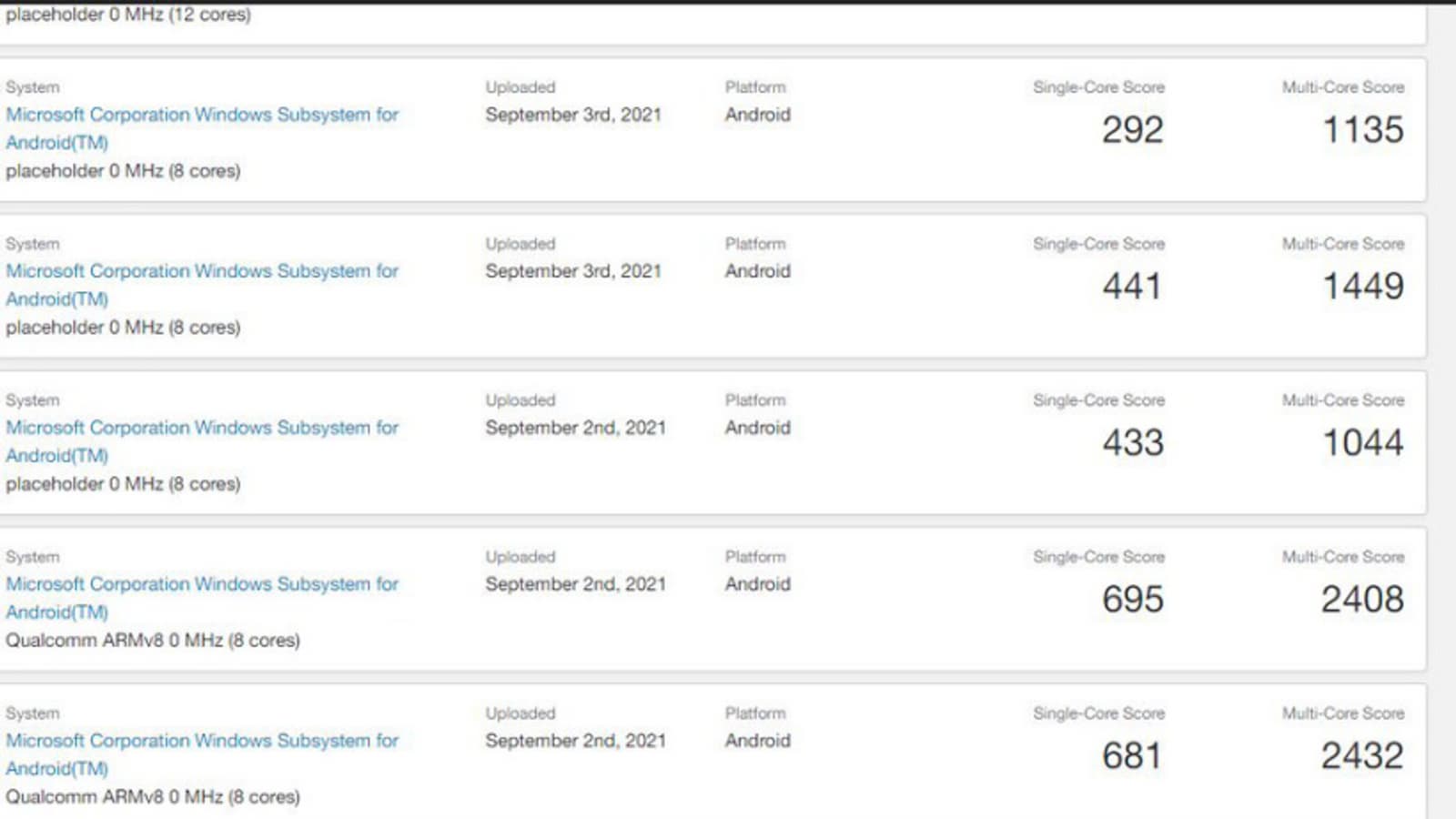Click first September 3rd, 2021 upload date
The image size is (1456, 819).
click(x=572, y=116)
